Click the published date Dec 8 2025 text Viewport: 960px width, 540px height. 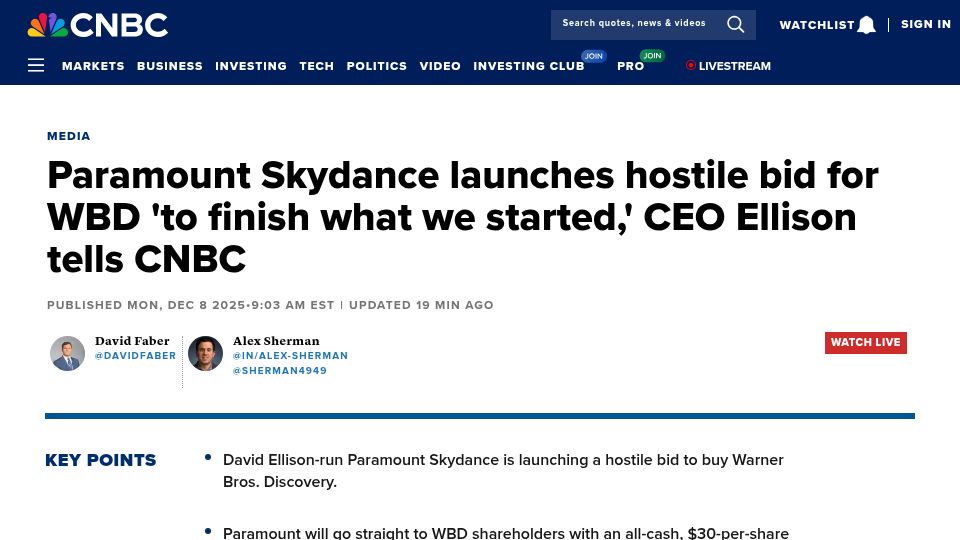(x=191, y=305)
